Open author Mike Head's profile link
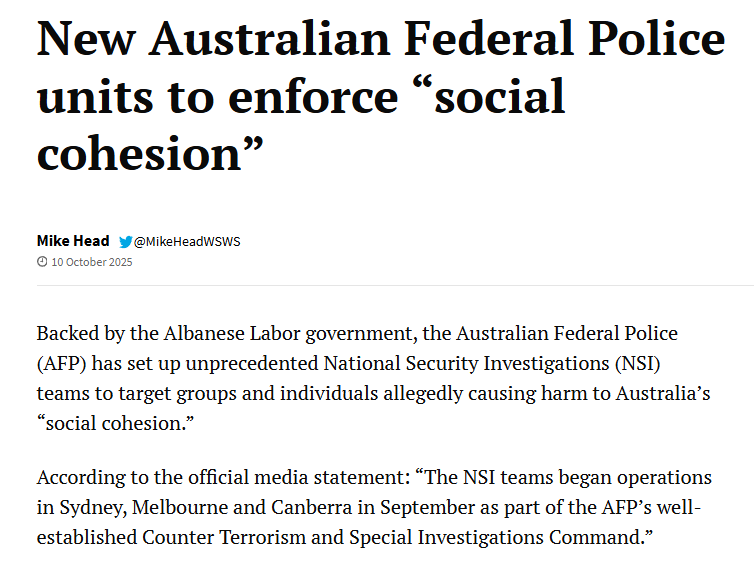The image size is (754, 578). point(73,241)
